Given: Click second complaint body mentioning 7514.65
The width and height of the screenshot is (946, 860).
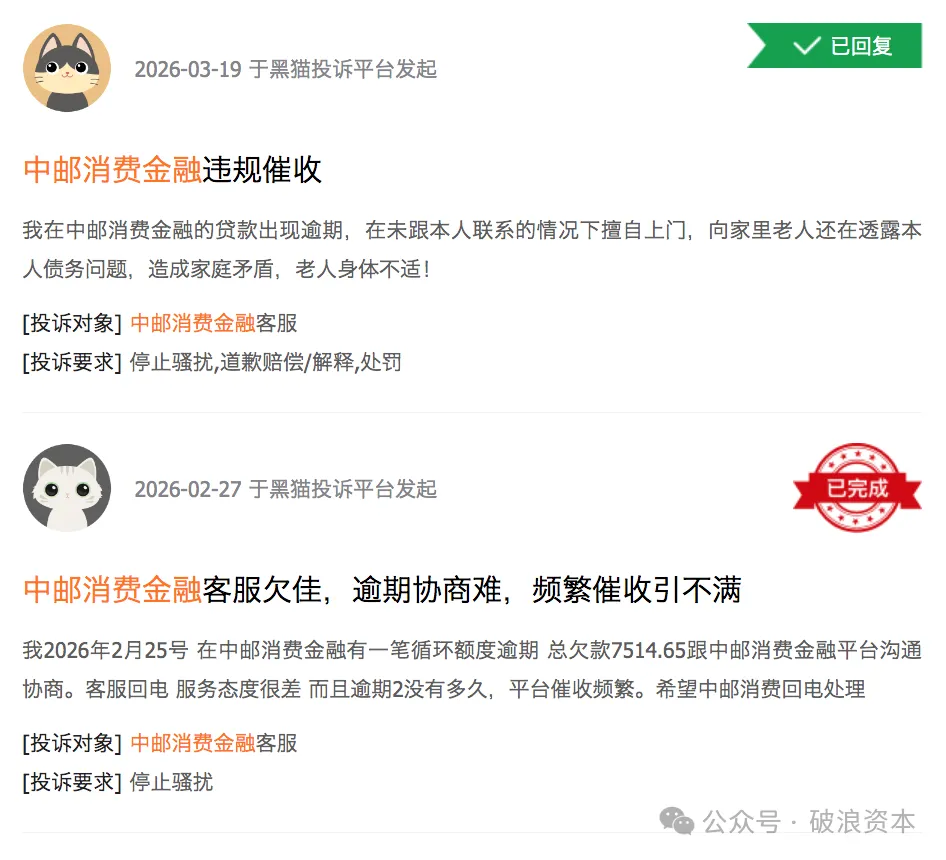Looking at the screenshot, I should pyautogui.click(x=472, y=669).
